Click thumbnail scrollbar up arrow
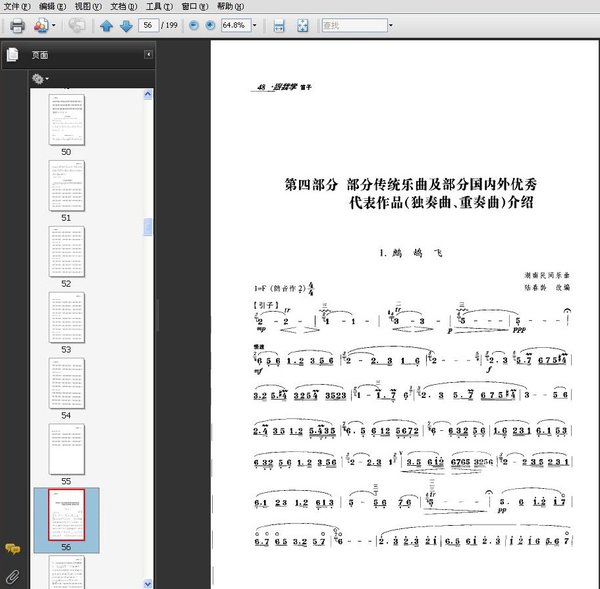 (x=148, y=95)
